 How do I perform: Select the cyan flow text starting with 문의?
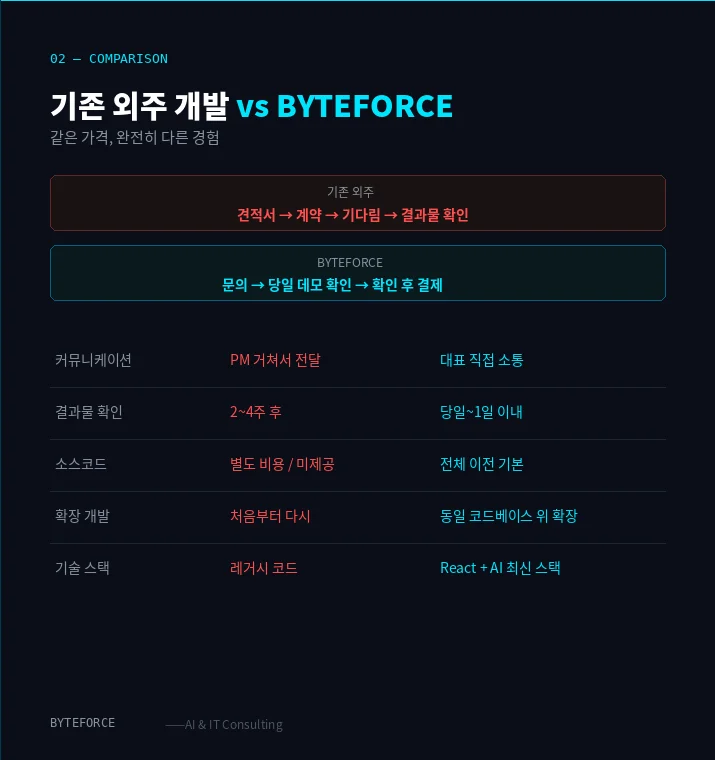(332, 285)
